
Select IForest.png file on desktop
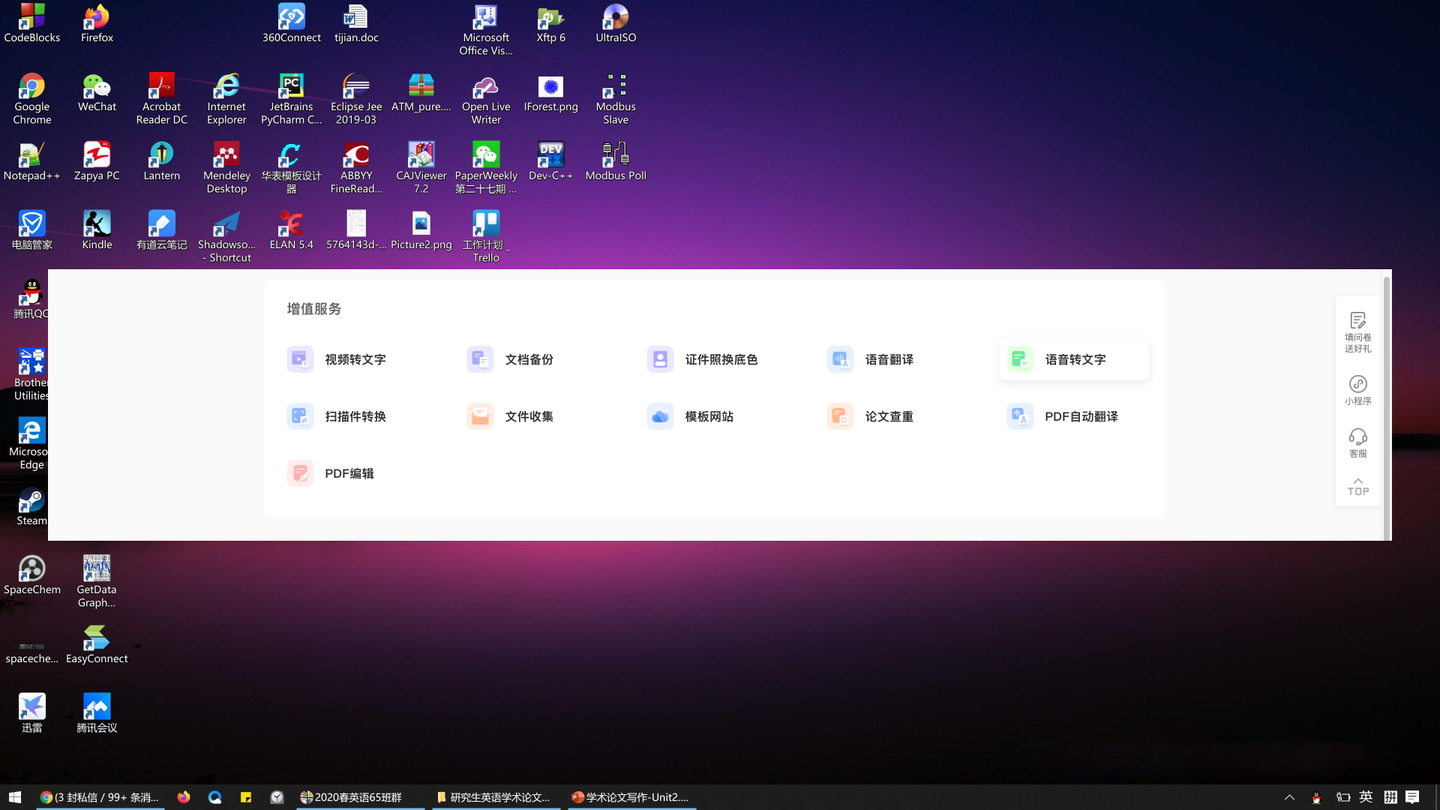(551, 93)
